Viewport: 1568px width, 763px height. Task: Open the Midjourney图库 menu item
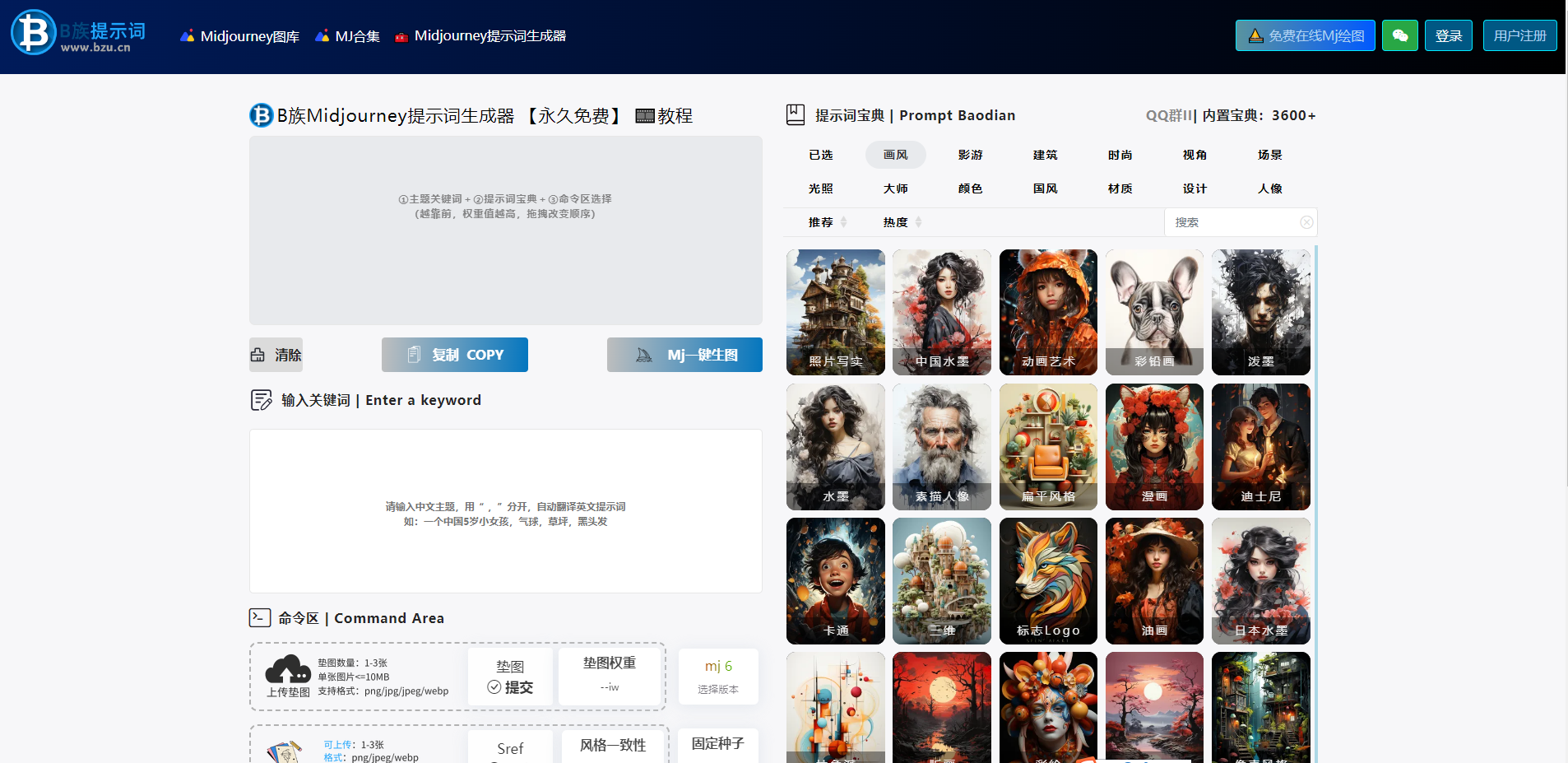click(240, 36)
